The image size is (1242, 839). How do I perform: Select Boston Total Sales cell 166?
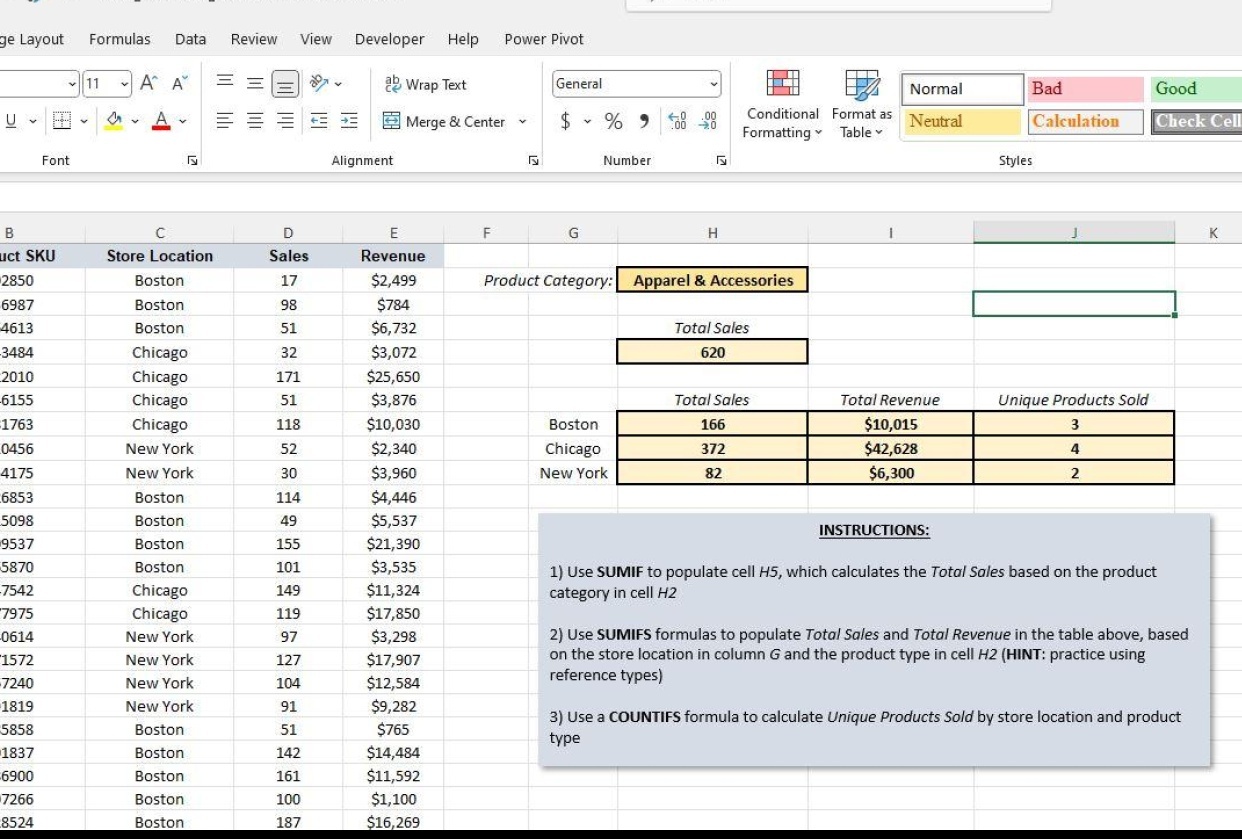(712, 425)
